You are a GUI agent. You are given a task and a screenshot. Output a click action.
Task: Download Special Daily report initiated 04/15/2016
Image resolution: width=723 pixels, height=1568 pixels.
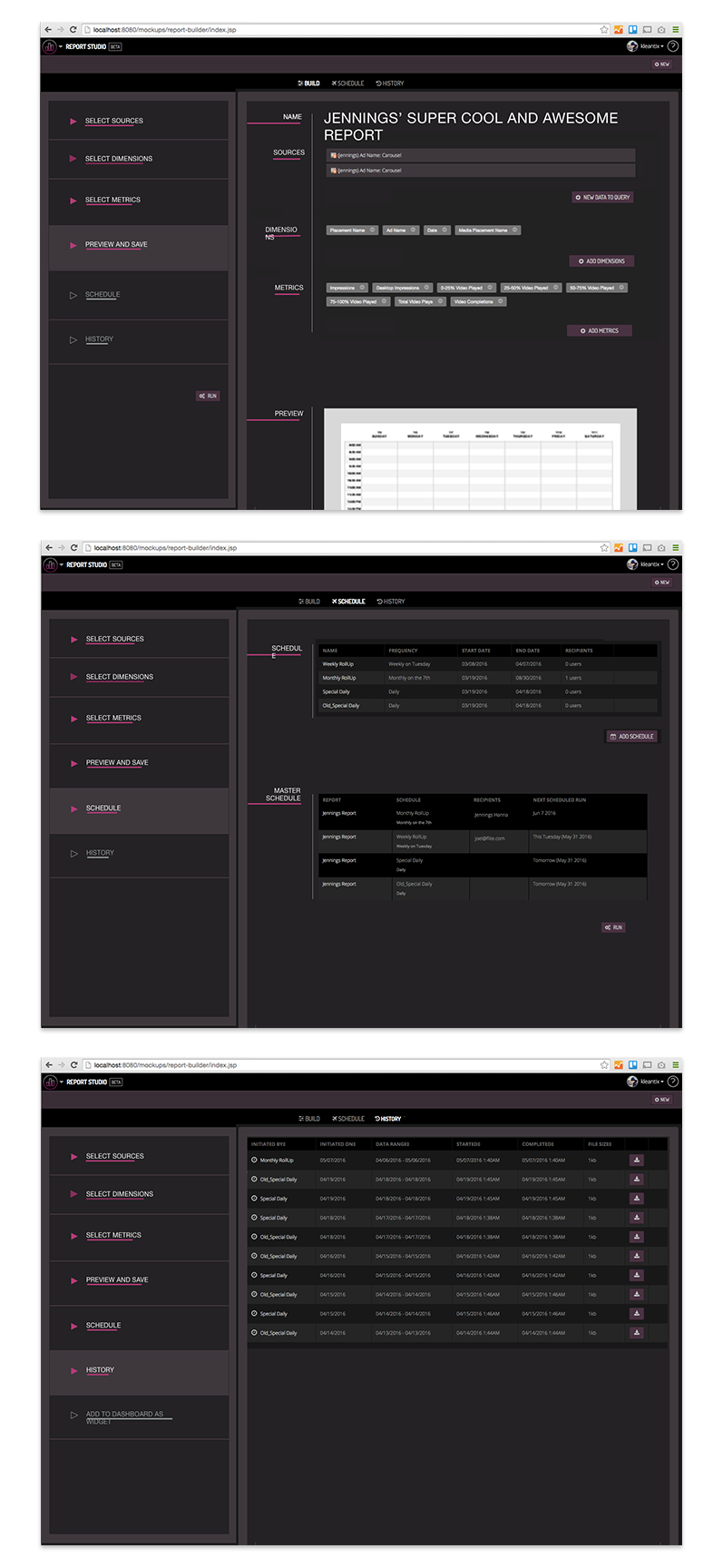pyautogui.click(x=637, y=1313)
